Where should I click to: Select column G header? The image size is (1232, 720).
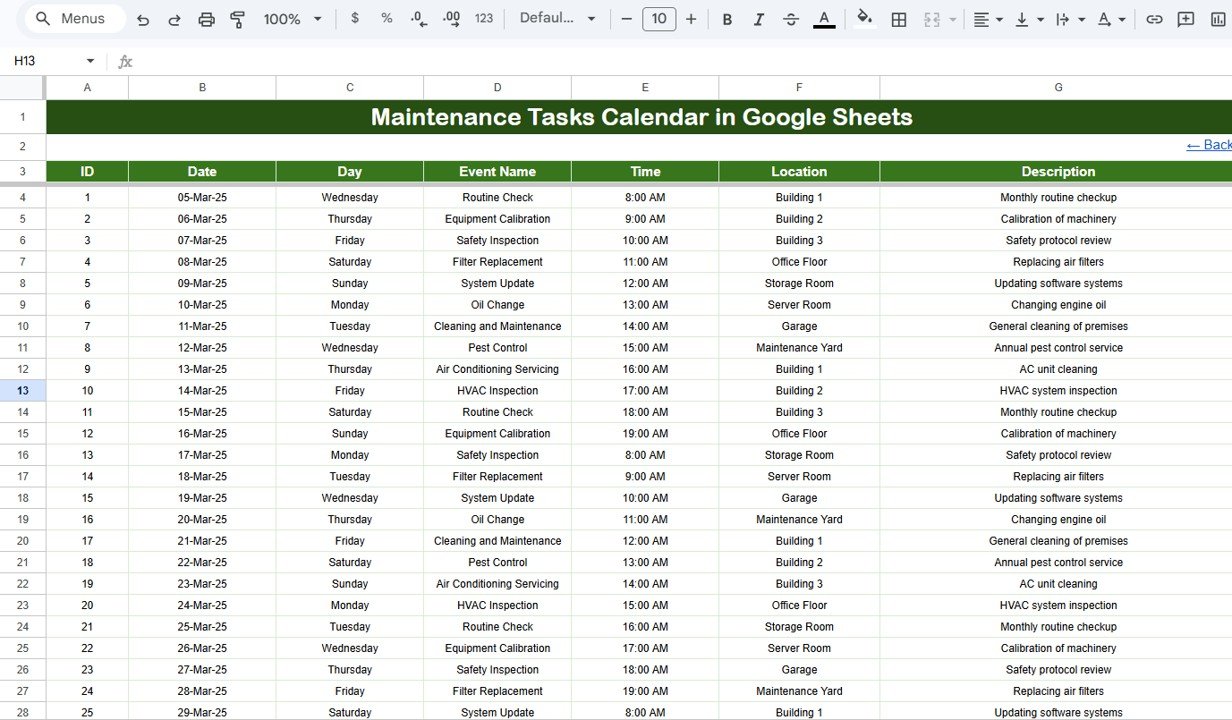1058,87
